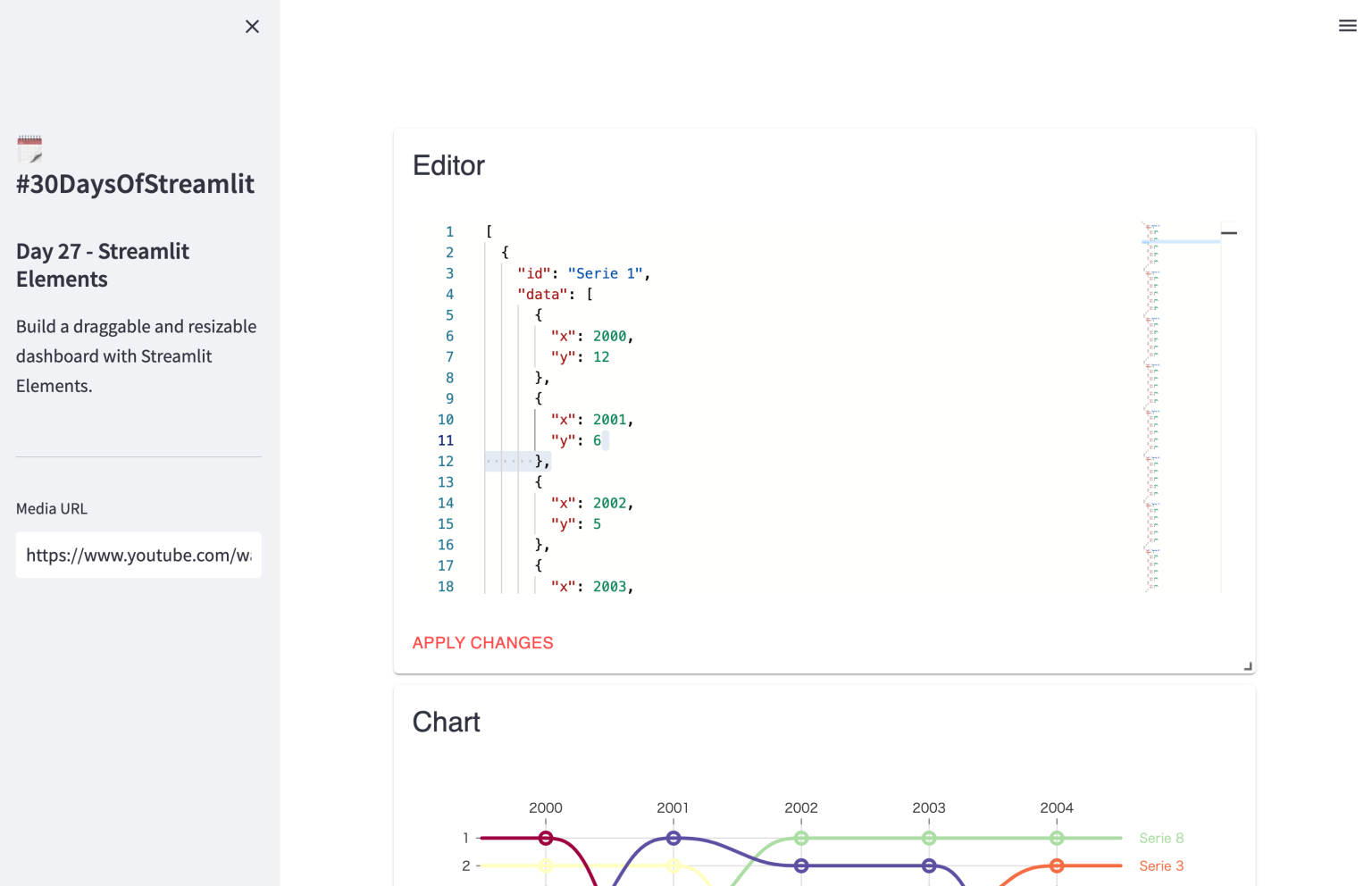Click the yellow data point at 2000

pyautogui.click(x=546, y=866)
